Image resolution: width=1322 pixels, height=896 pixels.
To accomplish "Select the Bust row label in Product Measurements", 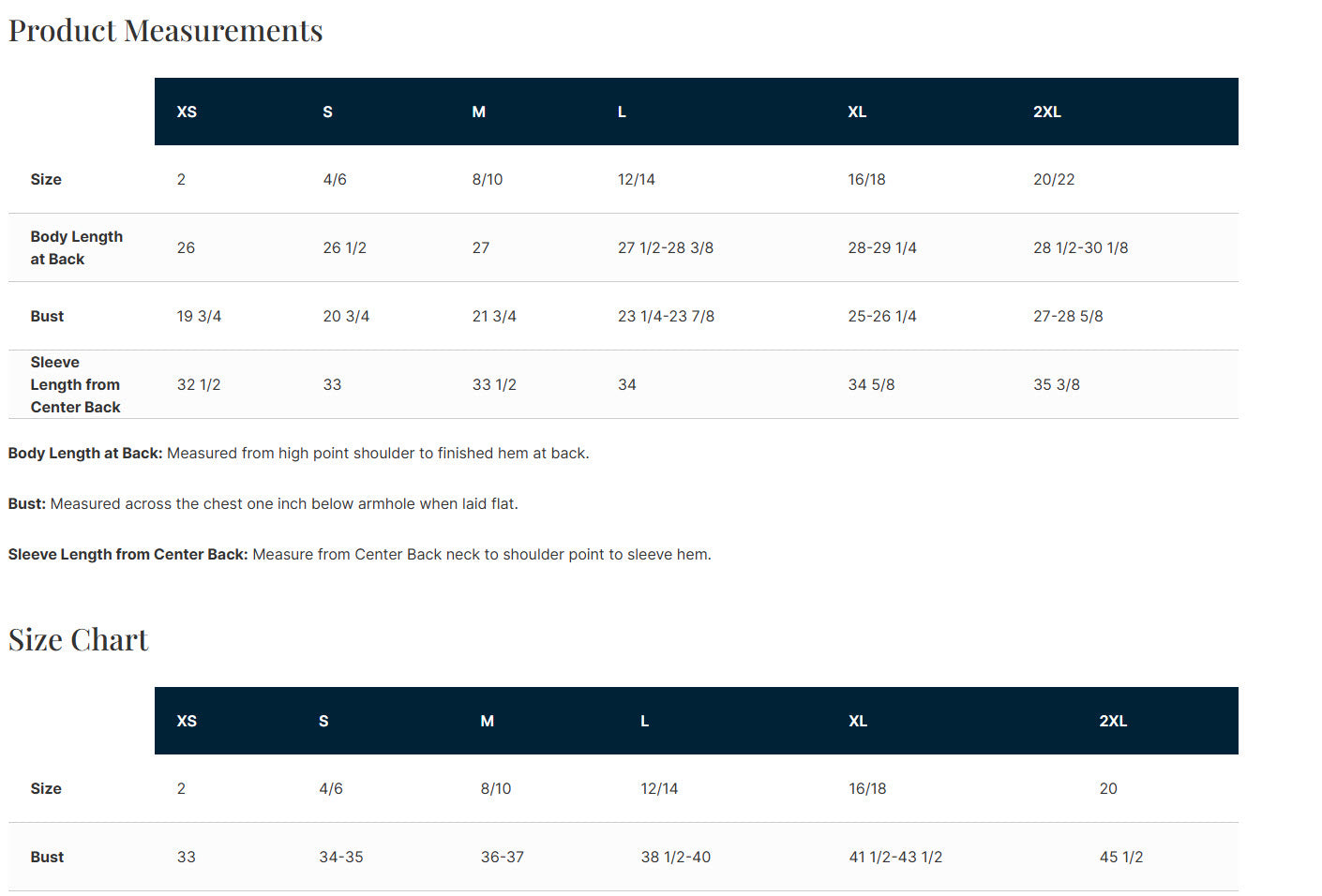I will tap(47, 317).
